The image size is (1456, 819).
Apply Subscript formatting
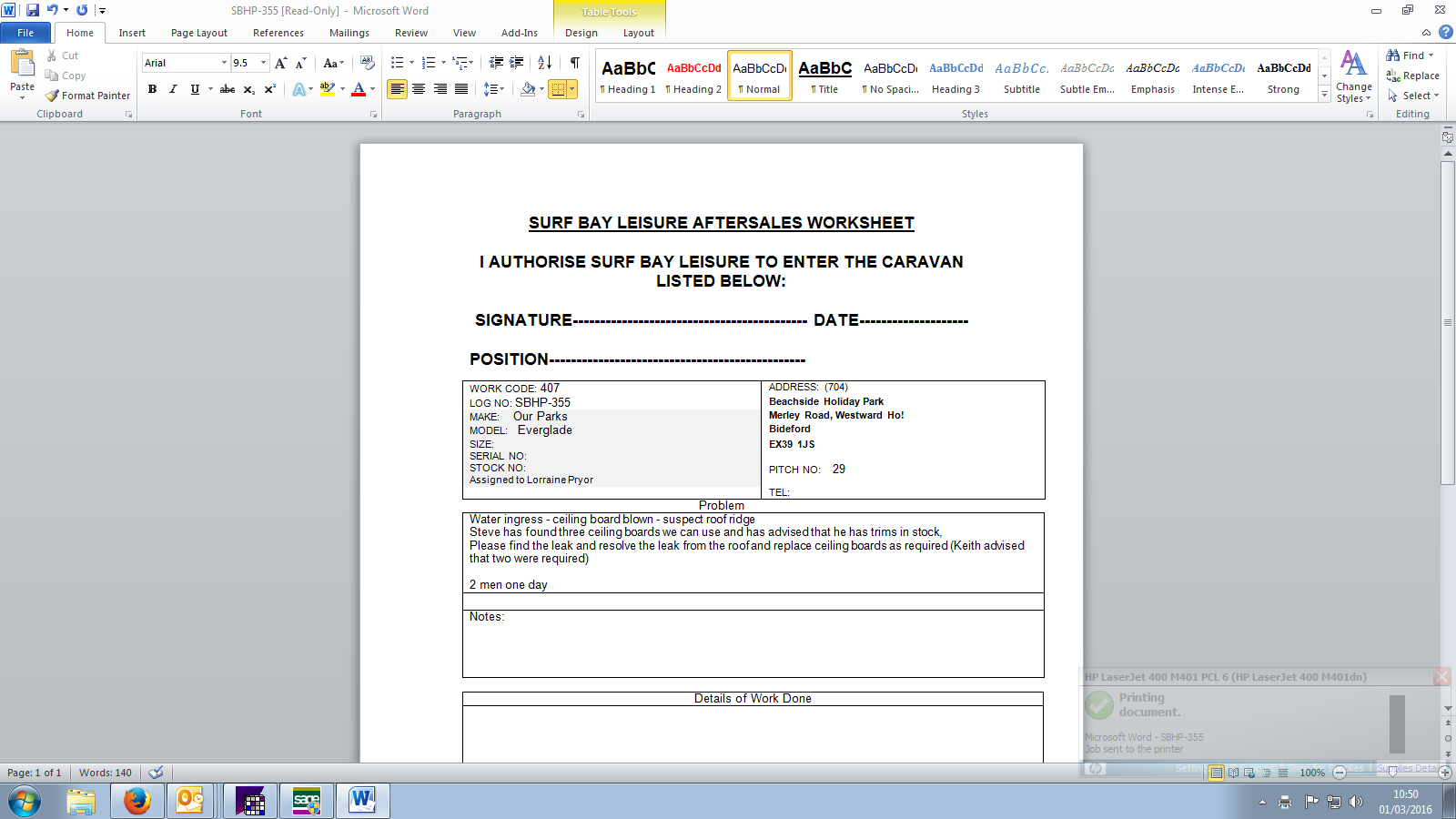pos(249,89)
